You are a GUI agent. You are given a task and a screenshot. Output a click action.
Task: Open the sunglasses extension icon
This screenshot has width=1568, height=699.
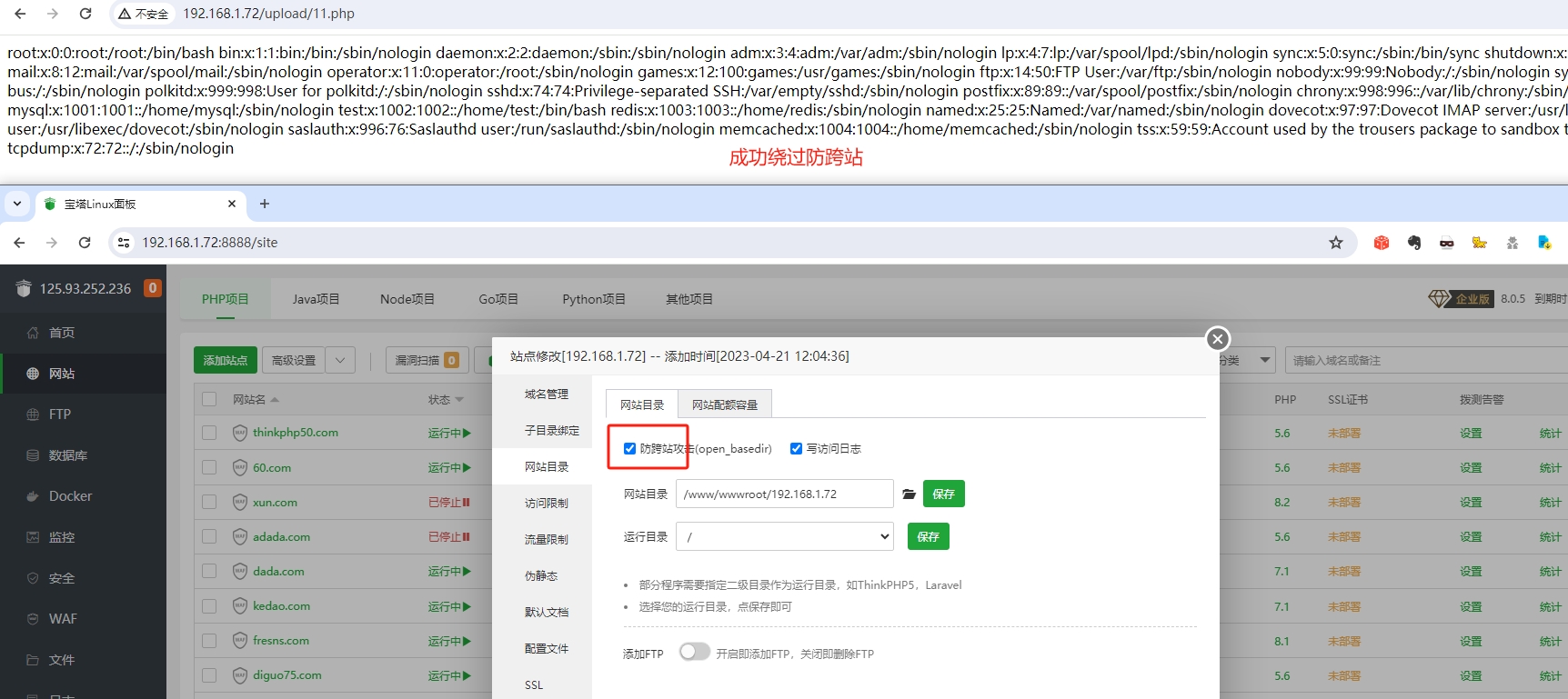point(1447,243)
